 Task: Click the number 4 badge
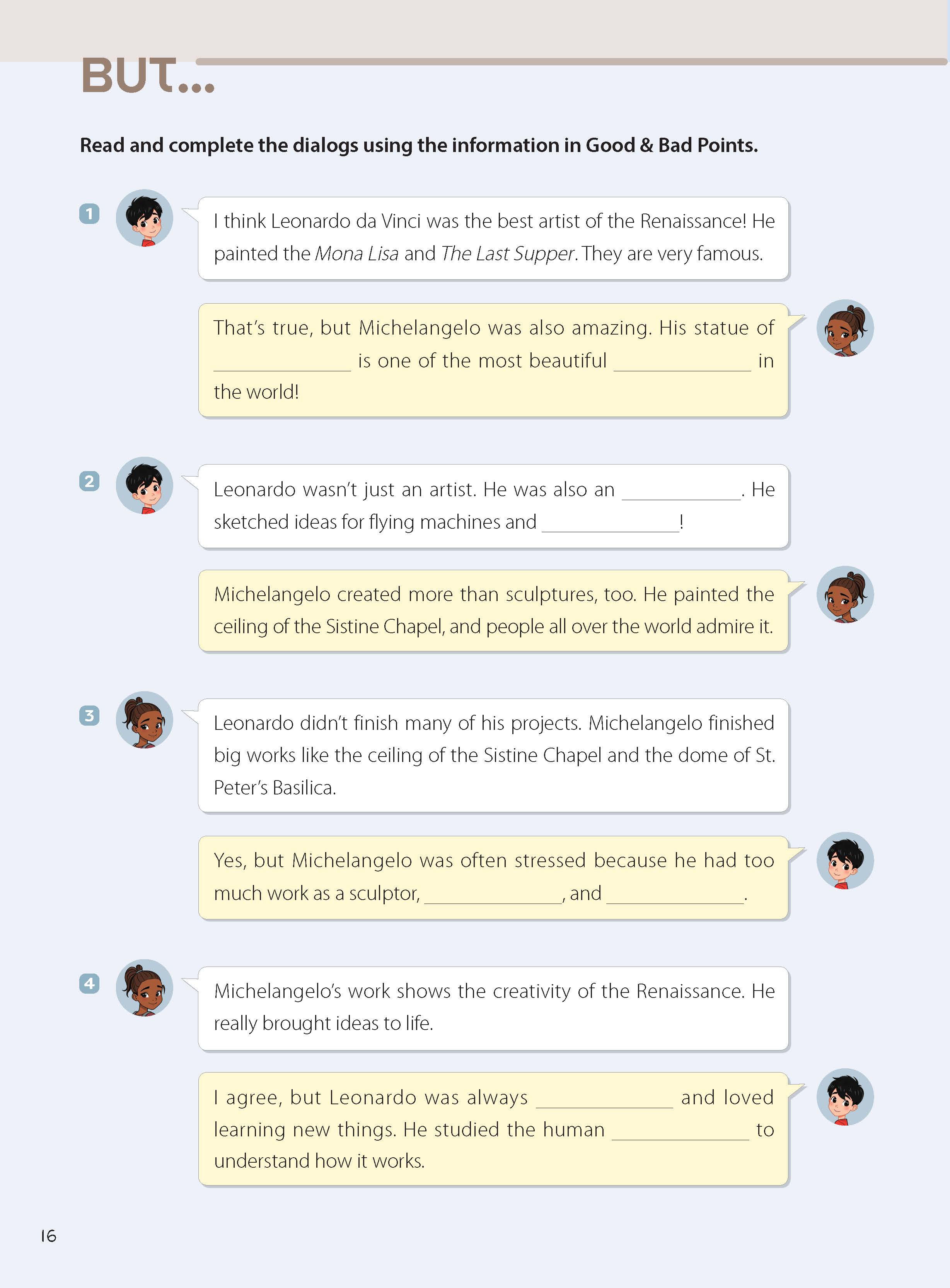[x=89, y=983]
